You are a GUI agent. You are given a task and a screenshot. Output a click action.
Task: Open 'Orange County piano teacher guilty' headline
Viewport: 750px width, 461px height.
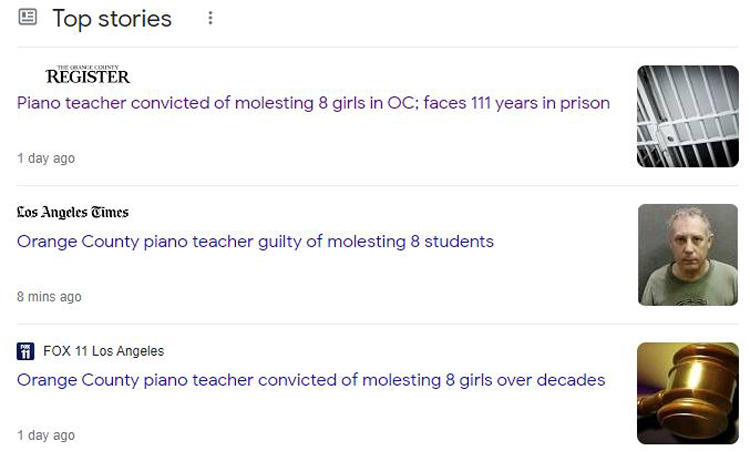point(255,241)
